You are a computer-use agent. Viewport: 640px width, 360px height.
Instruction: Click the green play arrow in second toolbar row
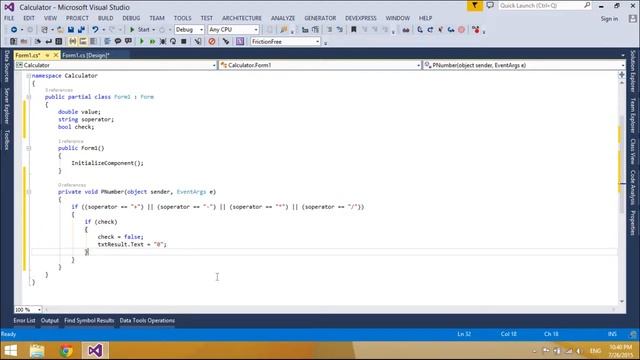click(142, 42)
